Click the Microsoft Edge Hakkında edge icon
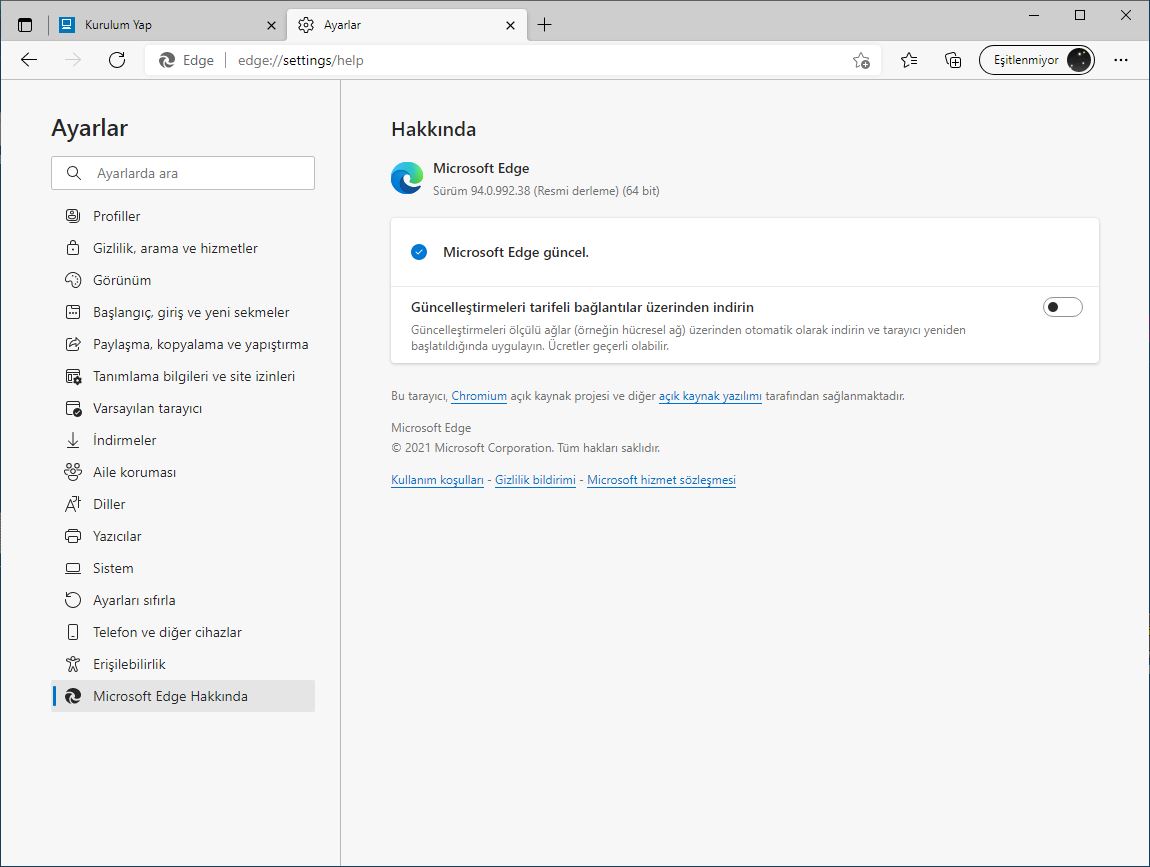The width and height of the screenshot is (1150, 867). 73,696
